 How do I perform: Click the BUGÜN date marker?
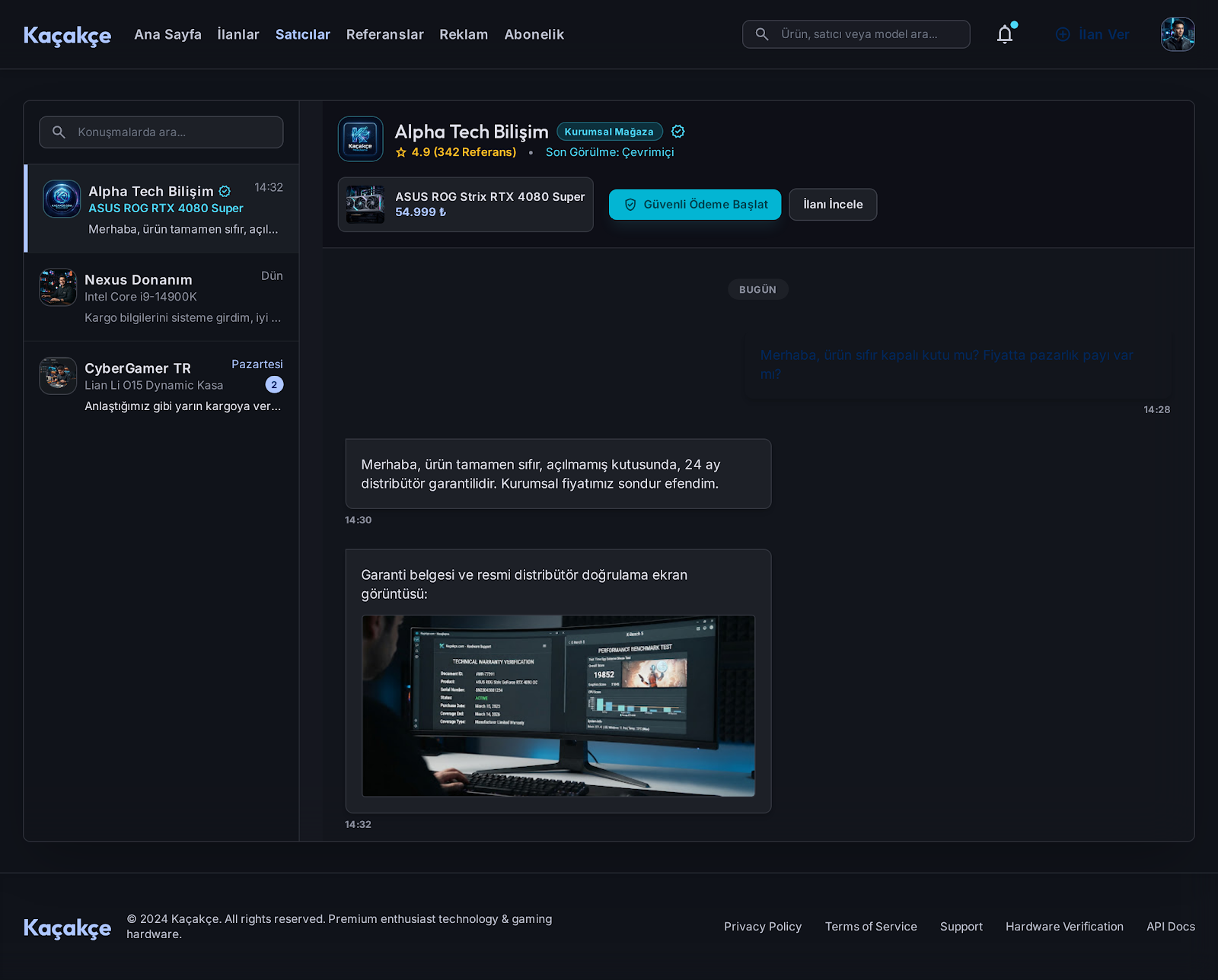[x=757, y=290]
